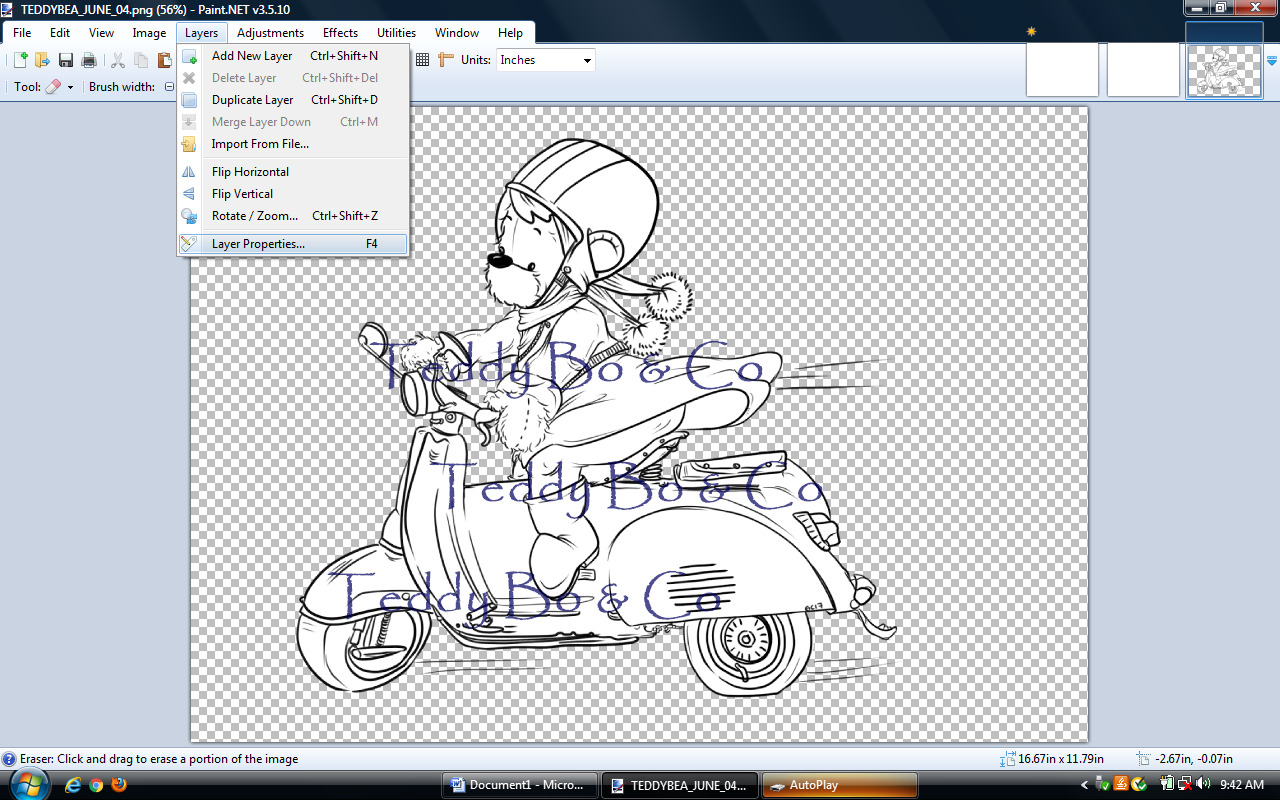
Task: Select the teddy bear scooter image thumbnail
Action: tap(1224, 70)
